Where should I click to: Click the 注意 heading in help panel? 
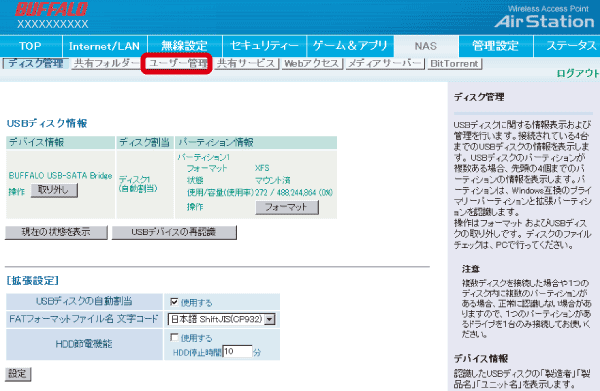(471, 269)
